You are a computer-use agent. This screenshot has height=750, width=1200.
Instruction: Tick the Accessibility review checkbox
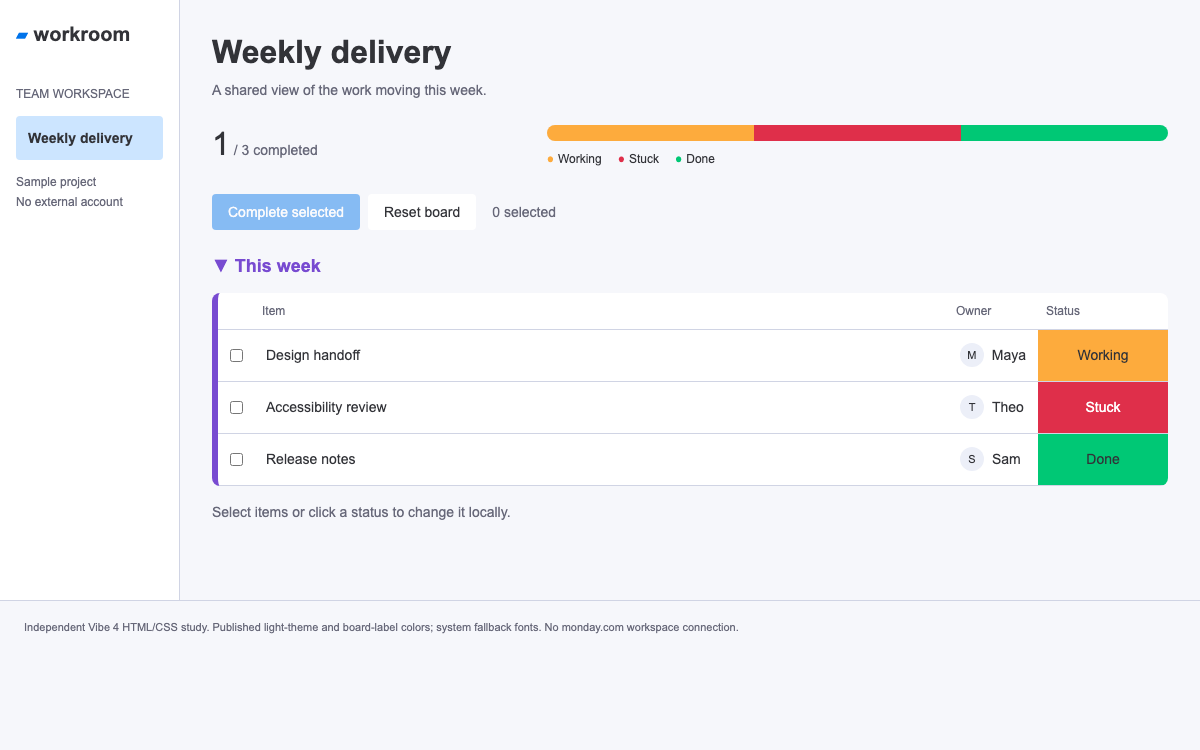pyautogui.click(x=237, y=407)
